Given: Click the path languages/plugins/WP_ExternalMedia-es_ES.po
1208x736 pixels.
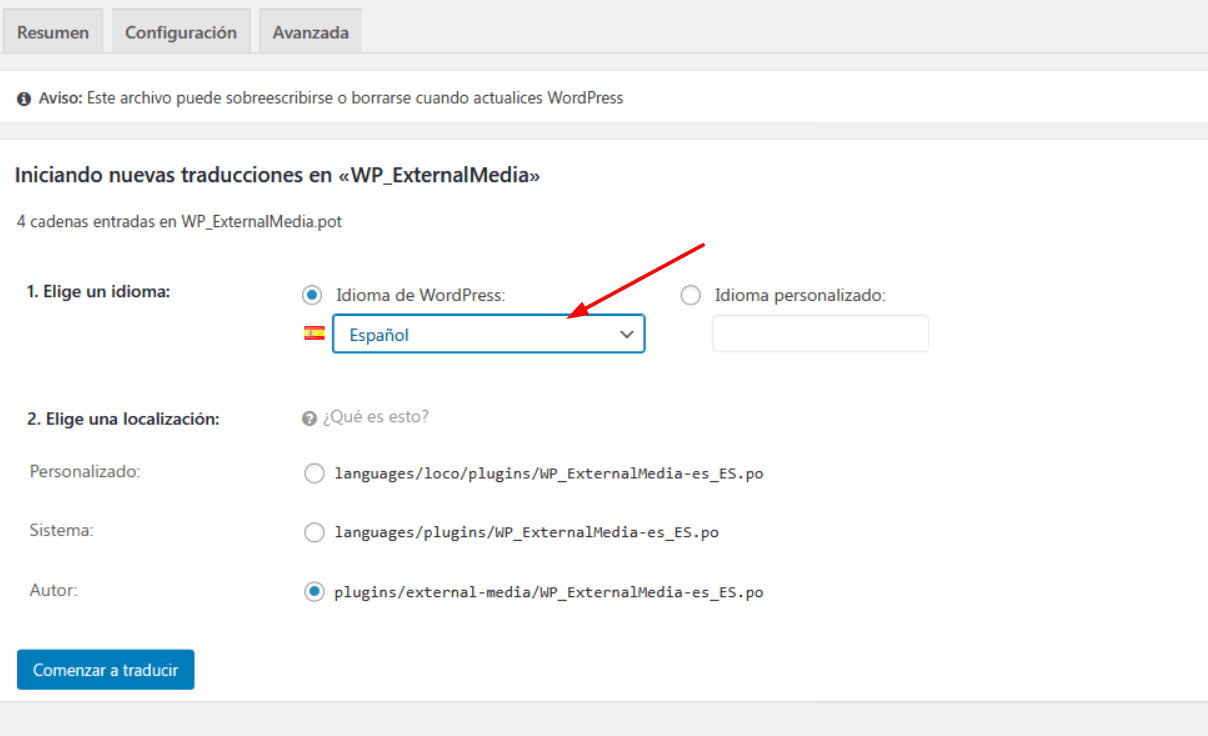Looking at the screenshot, I should coord(526,533).
